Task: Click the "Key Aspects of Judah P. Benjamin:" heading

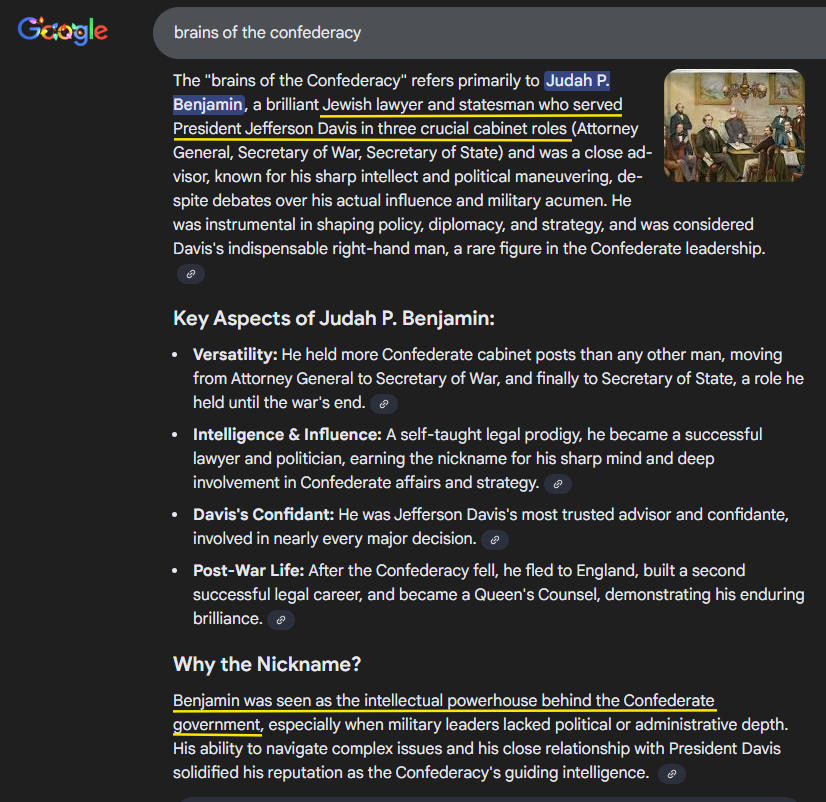Action: [334, 319]
